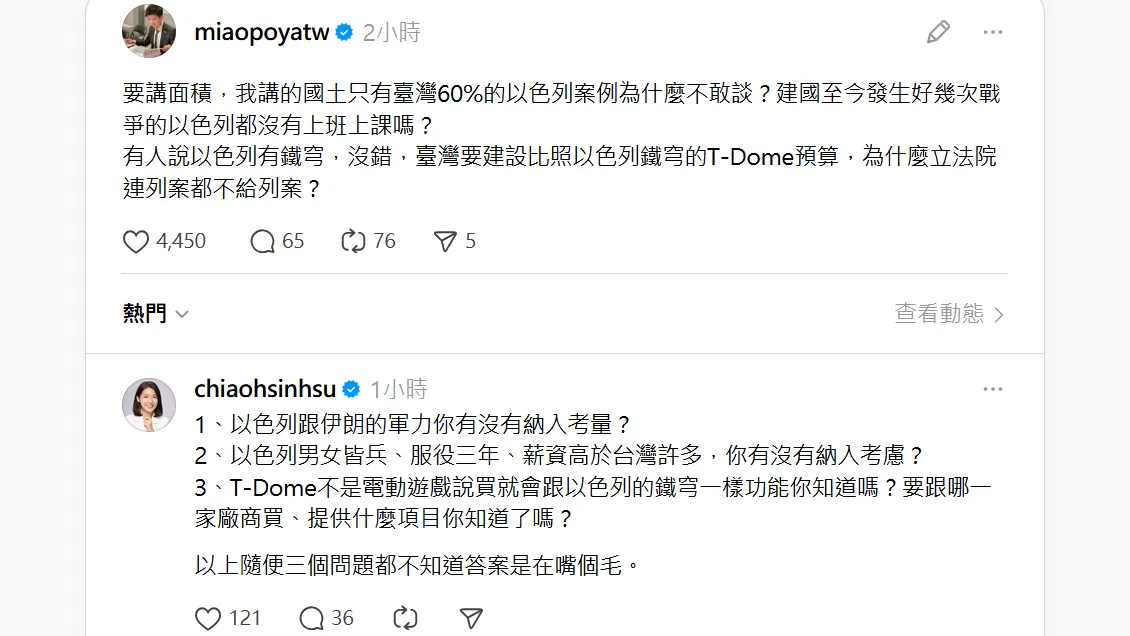Share chiaohsinhsu's reply

click(x=471, y=618)
